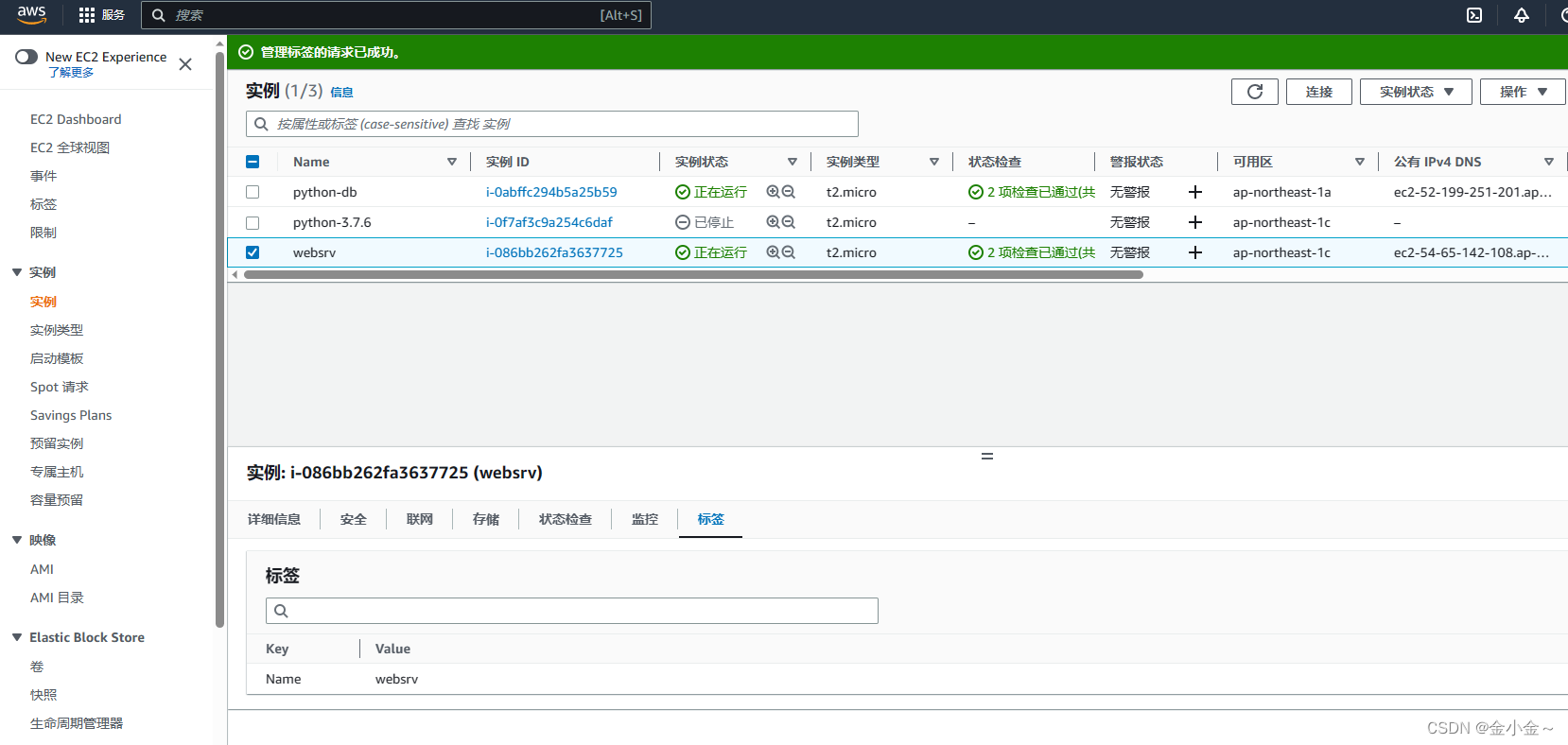Click search icon in tags filter
The image size is (1568, 745).
[281, 611]
